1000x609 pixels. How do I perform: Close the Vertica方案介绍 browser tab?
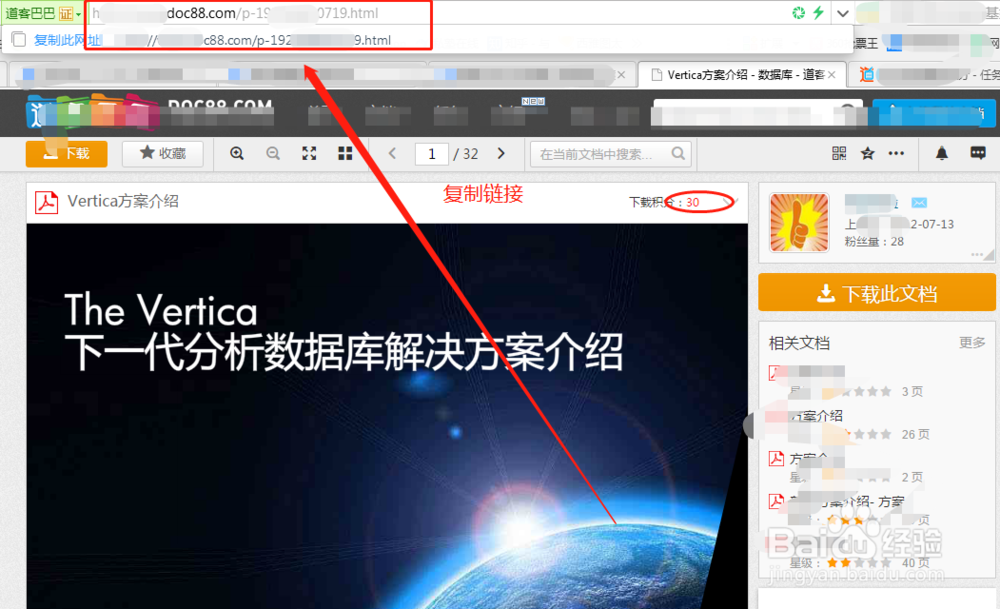click(832, 75)
